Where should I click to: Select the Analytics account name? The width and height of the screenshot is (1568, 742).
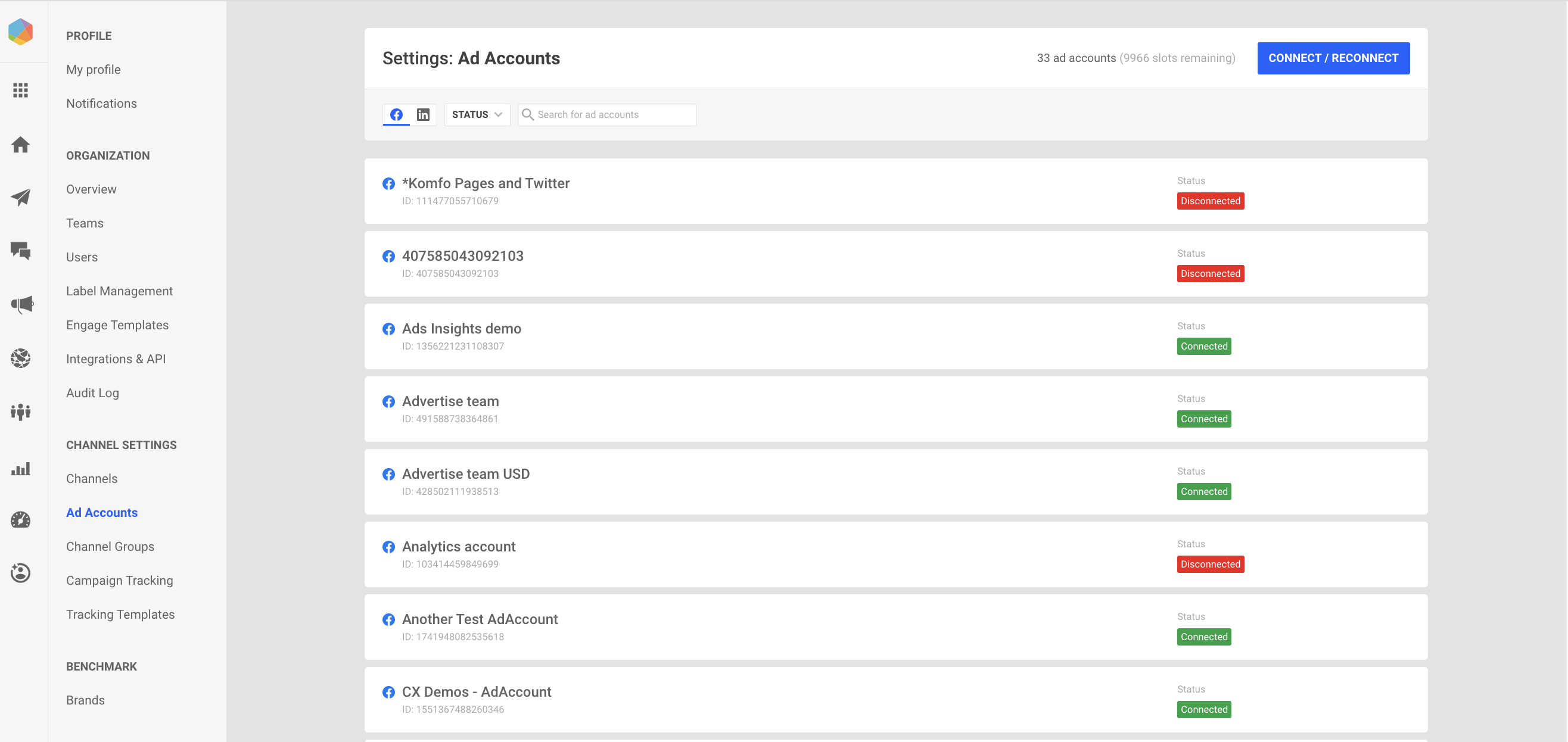click(x=458, y=547)
